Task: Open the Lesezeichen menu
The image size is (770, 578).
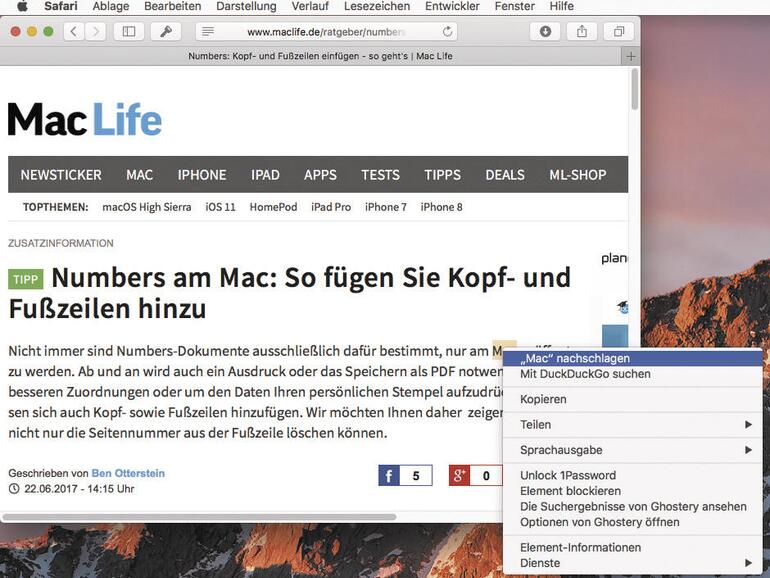Action: (x=377, y=6)
